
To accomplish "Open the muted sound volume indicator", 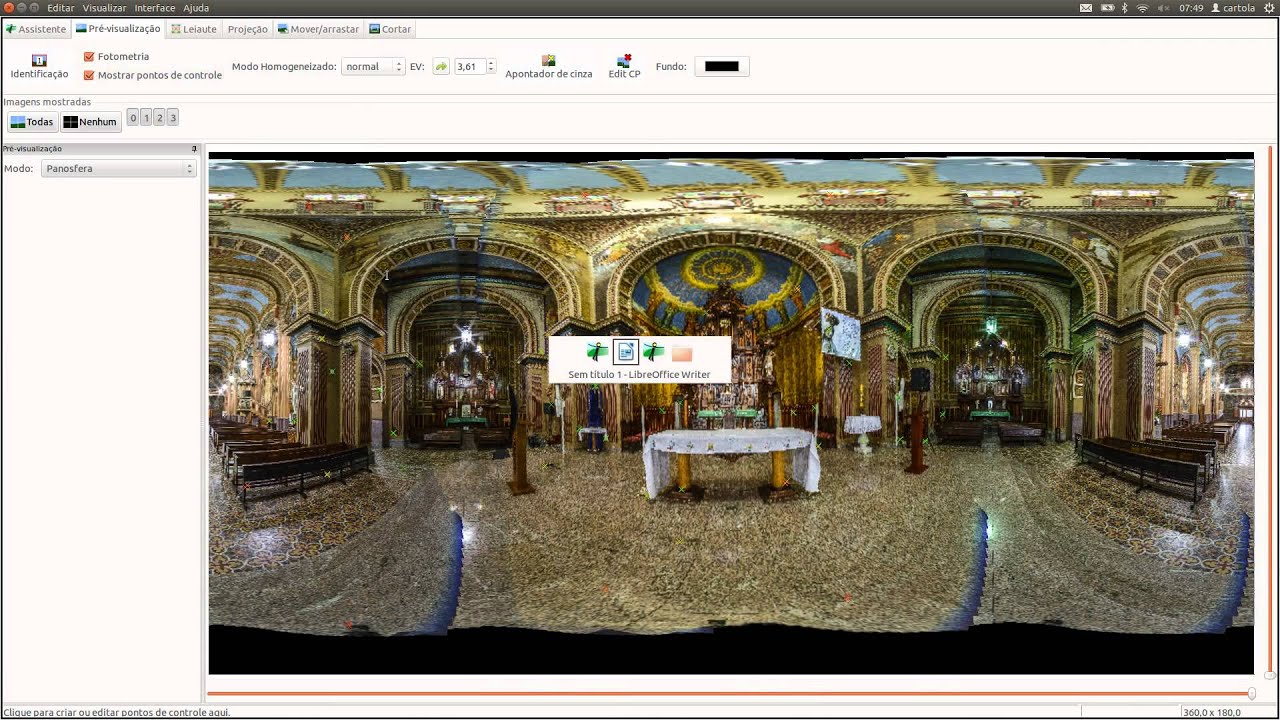I will [1164, 8].
